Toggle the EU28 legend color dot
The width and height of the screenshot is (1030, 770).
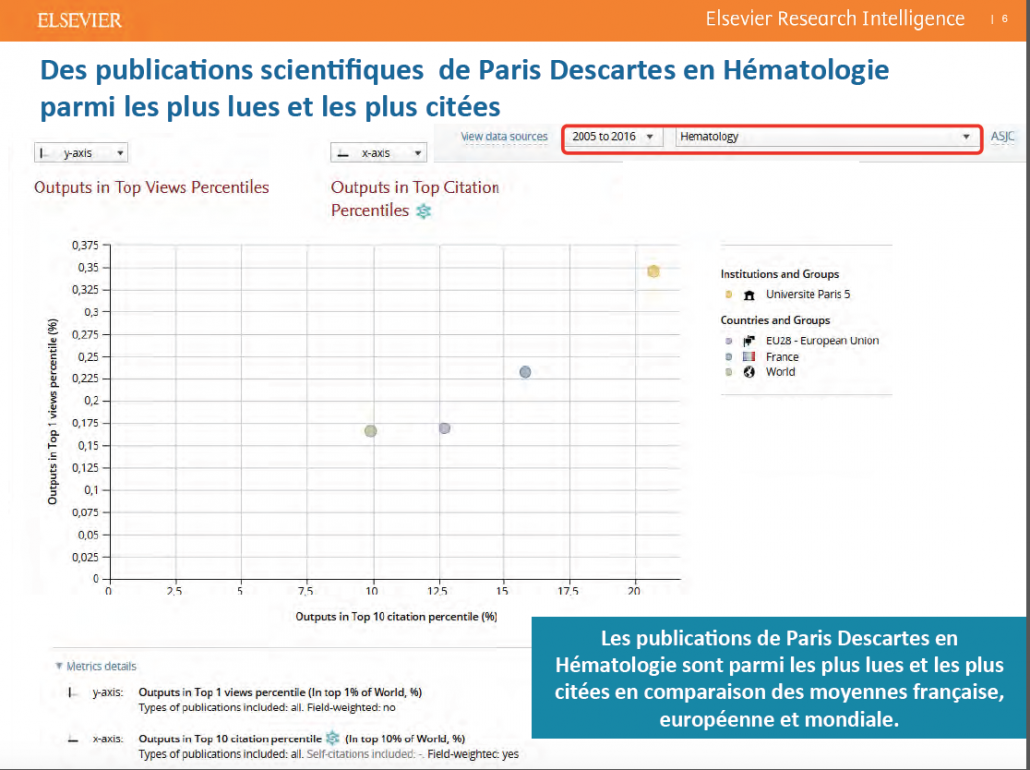[x=728, y=341]
